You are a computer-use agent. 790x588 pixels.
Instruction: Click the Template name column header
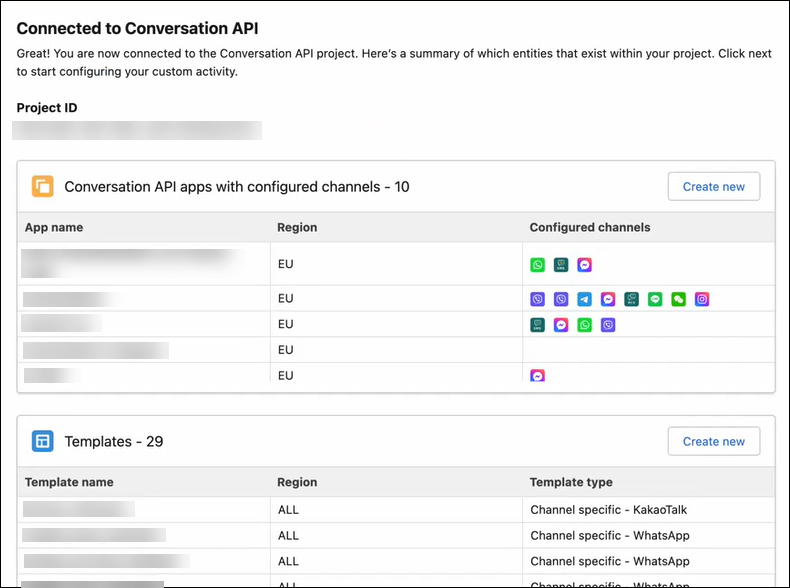69,482
